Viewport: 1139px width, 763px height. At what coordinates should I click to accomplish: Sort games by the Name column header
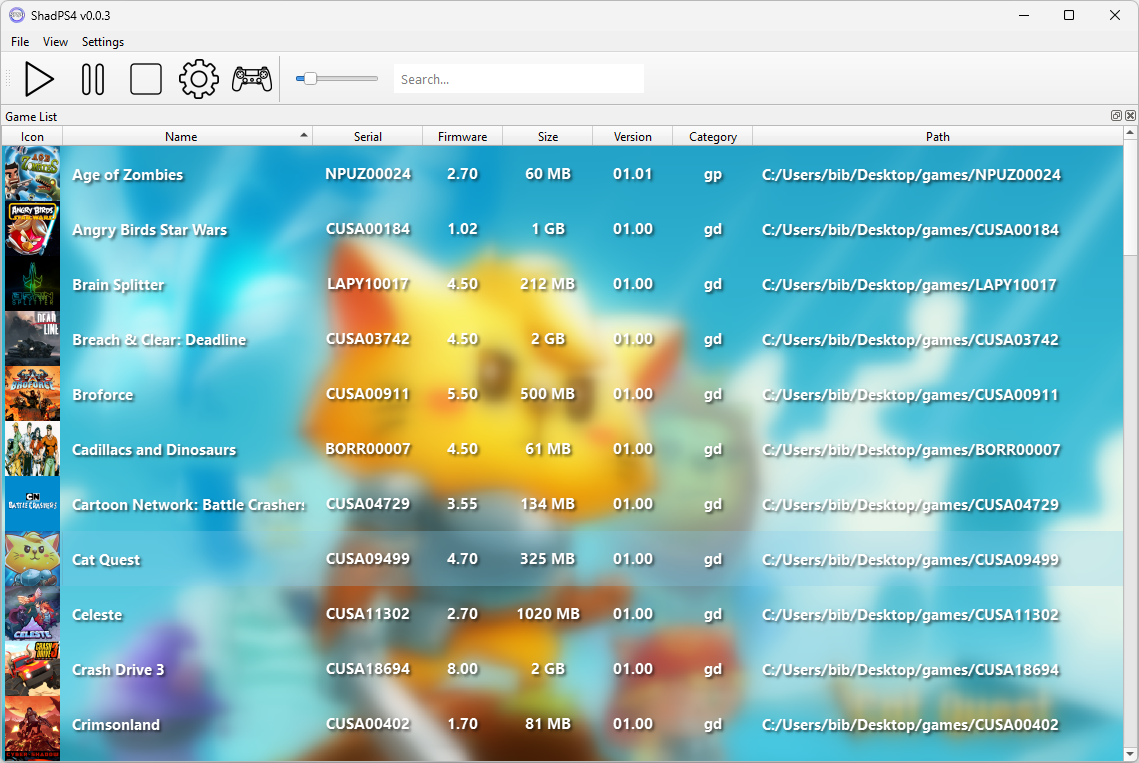pyautogui.click(x=187, y=137)
